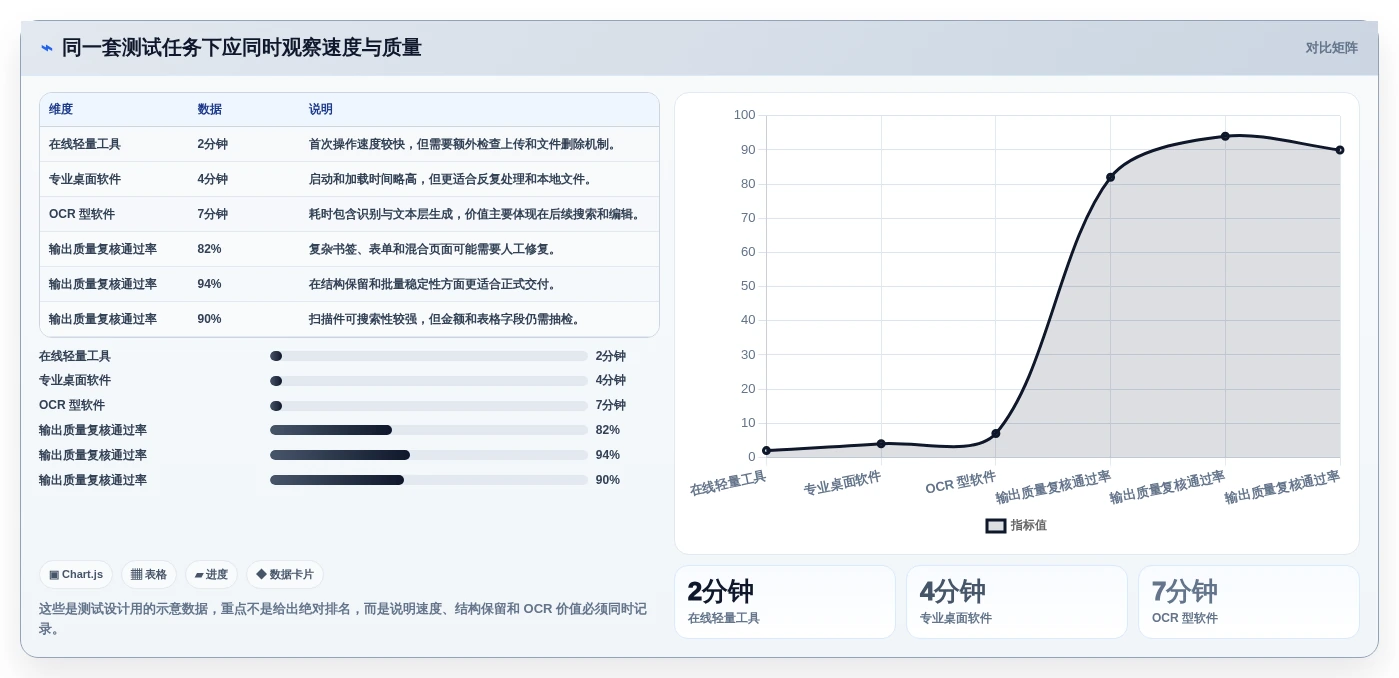Click the 50 label on chart y-axis

tap(748, 286)
